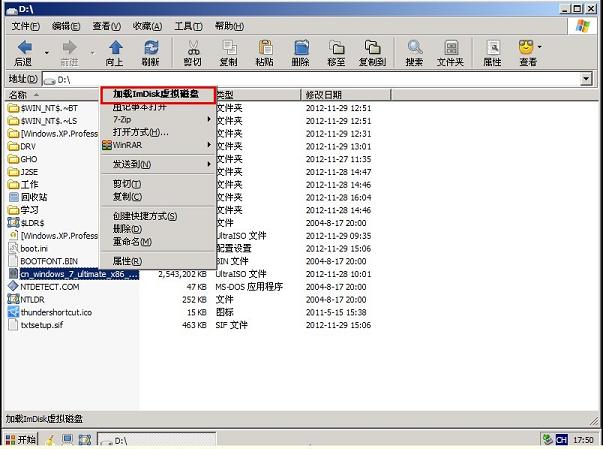
Task: Click the 向上 (Up) toolbar icon
Action: click(115, 51)
